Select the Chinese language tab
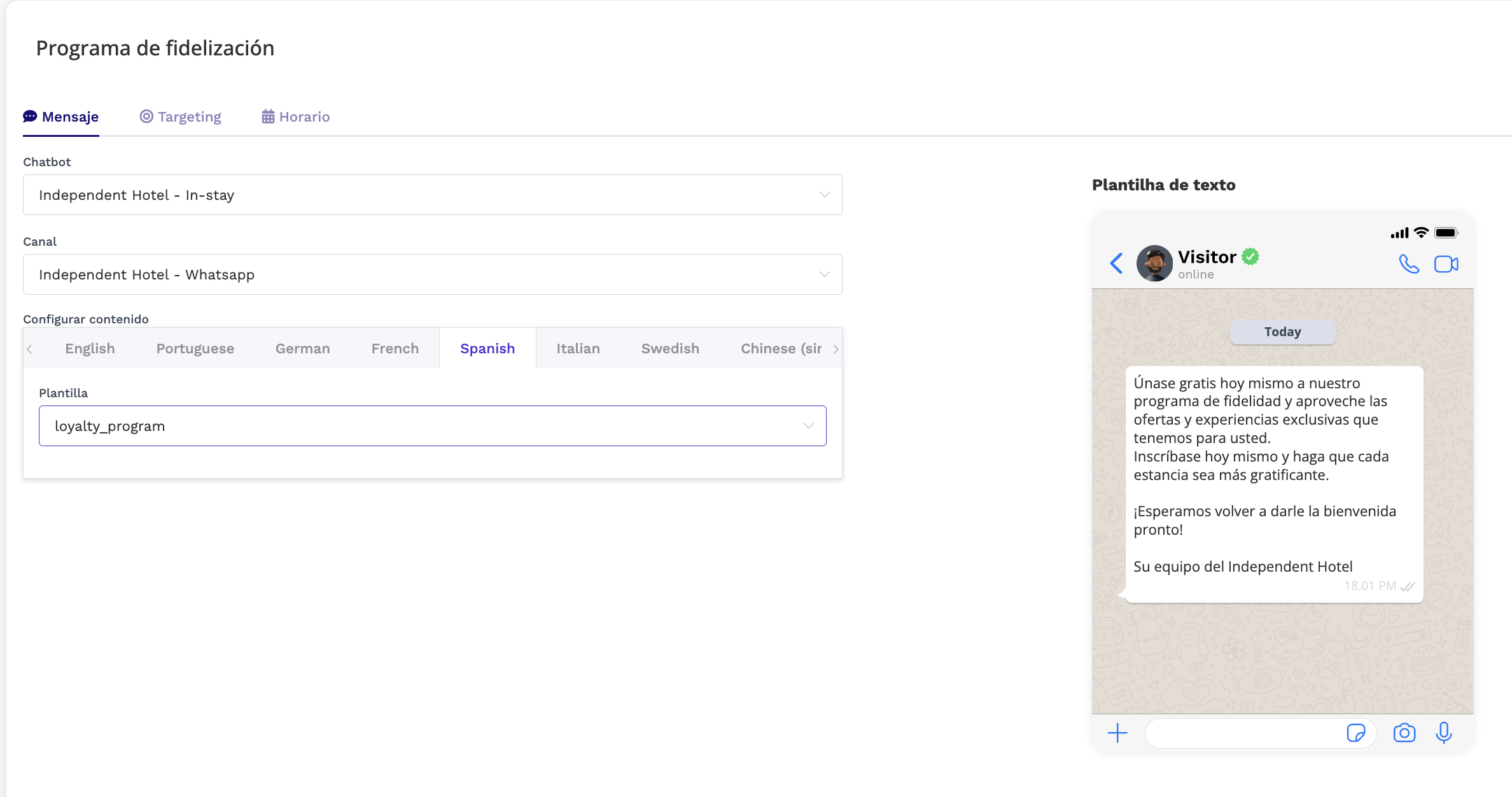The width and height of the screenshot is (1512, 797). click(x=781, y=348)
